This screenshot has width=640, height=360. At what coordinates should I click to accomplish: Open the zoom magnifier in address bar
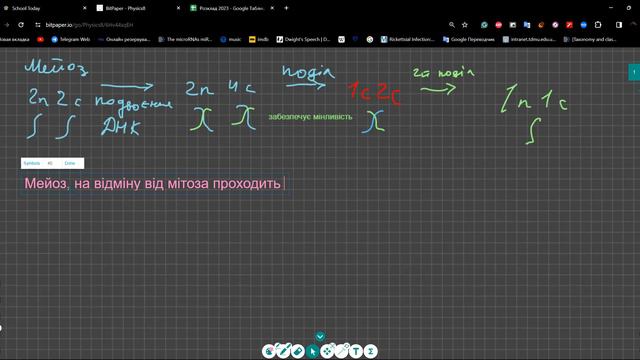tap(452, 25)
